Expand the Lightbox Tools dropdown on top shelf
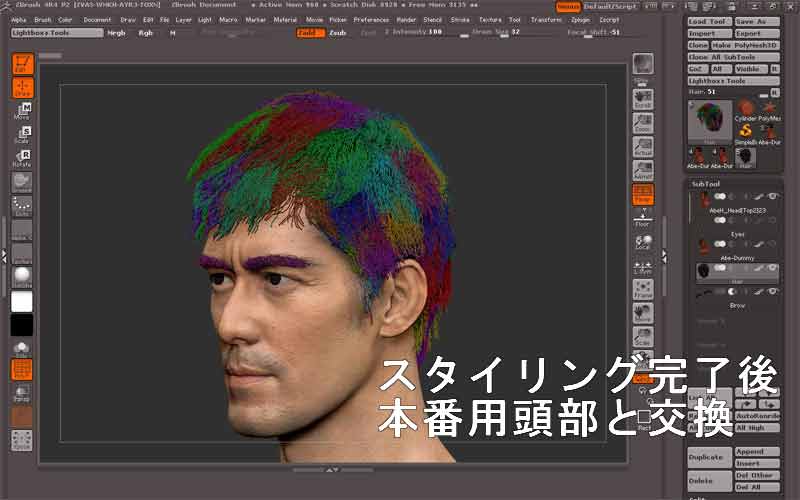The height and width of the screenshot is (500, 800). pyautogui.click(x=57, y=33)
